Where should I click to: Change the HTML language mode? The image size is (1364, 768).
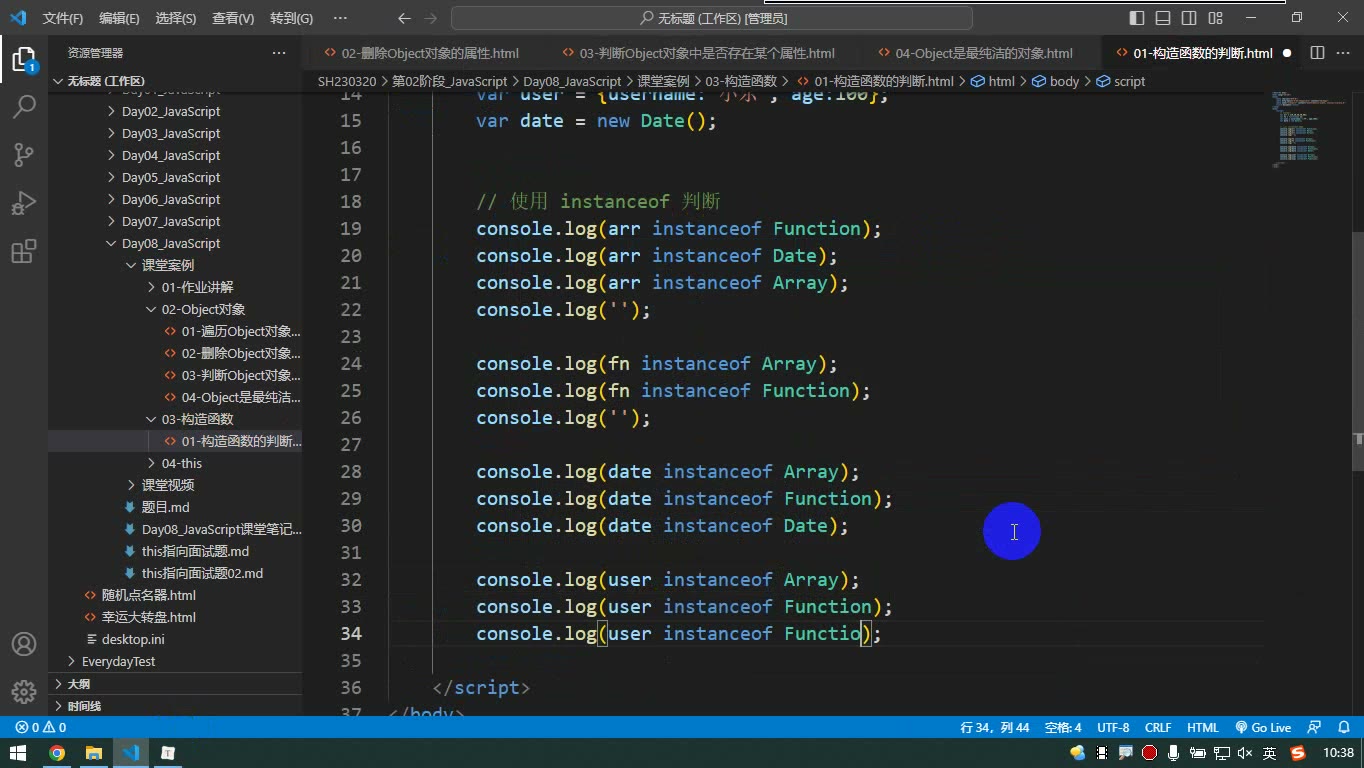1202,728
